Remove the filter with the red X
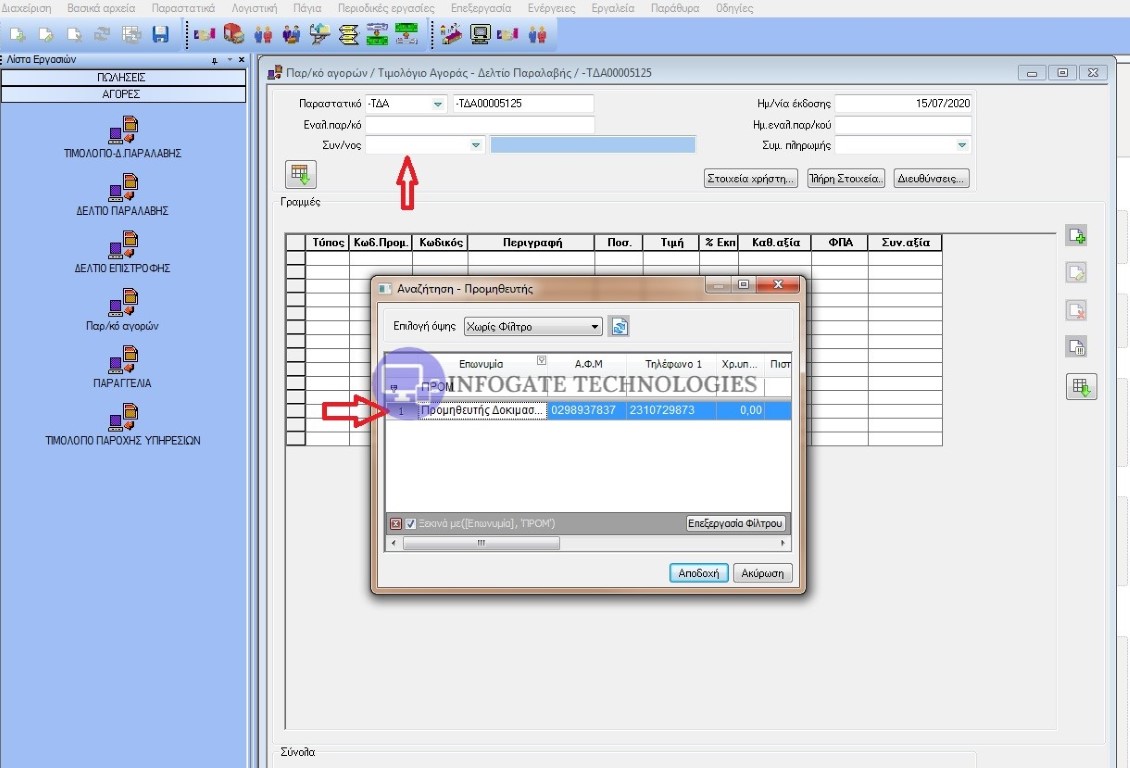Screen dimensions: 1130x768 pyautogui.click(x=395, y=524)
